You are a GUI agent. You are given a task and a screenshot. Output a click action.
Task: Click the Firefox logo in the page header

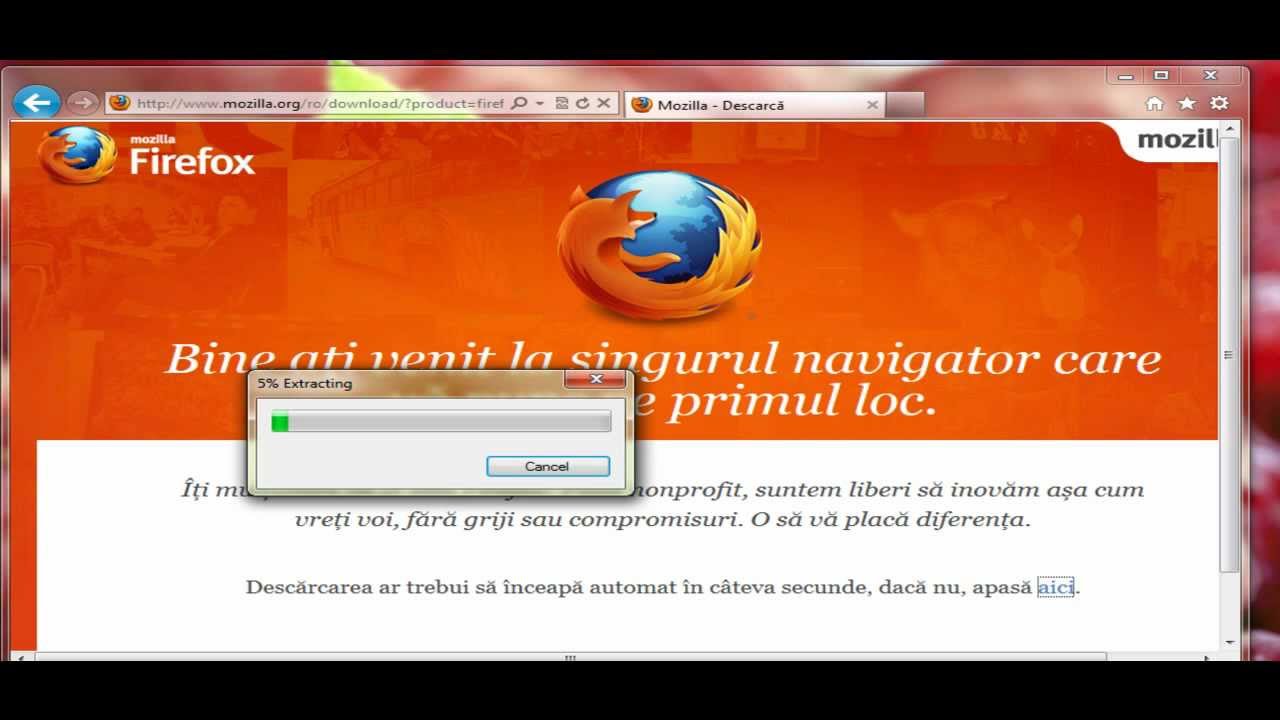147,155
